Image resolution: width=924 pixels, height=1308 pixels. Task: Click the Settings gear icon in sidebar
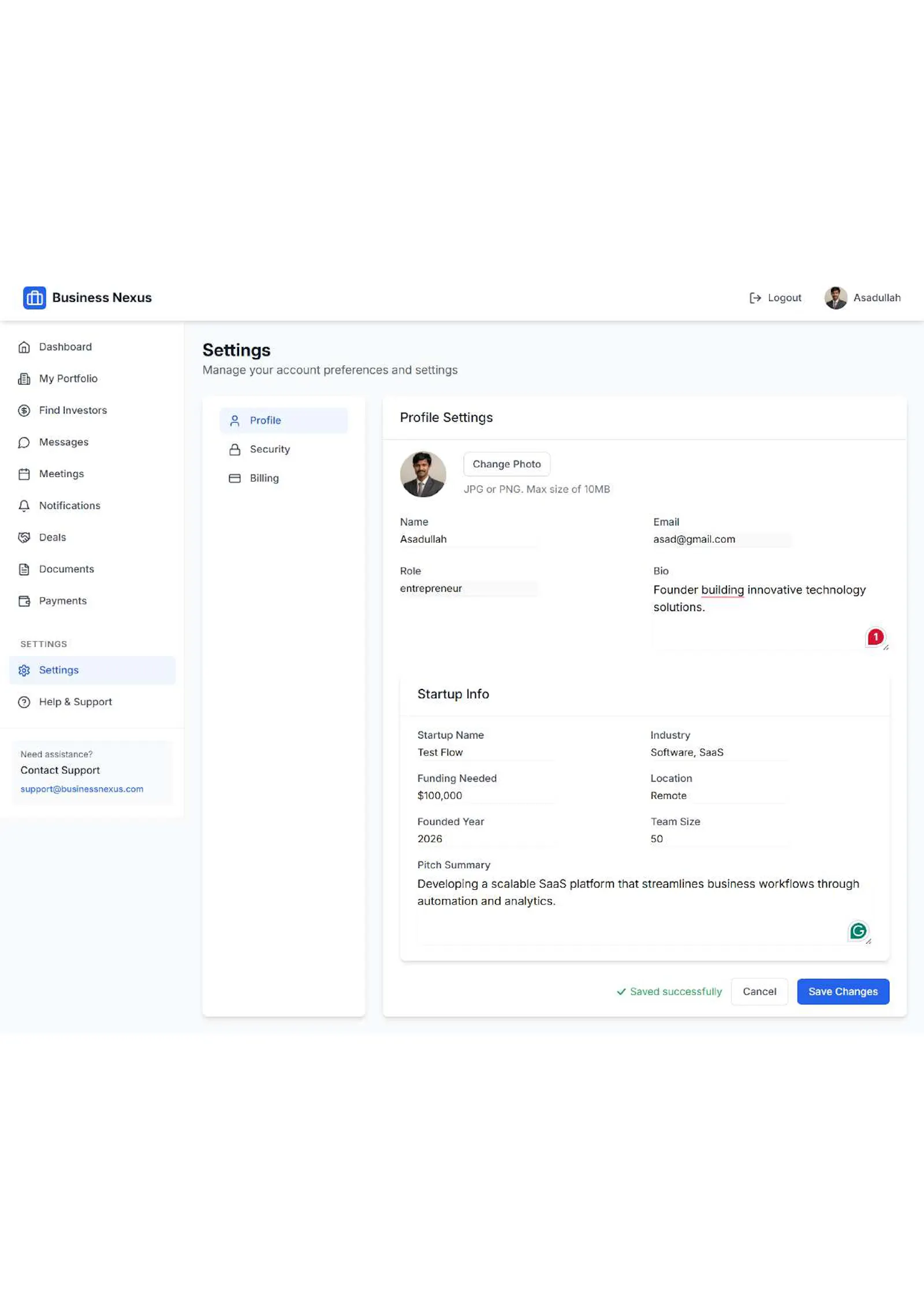24,670
